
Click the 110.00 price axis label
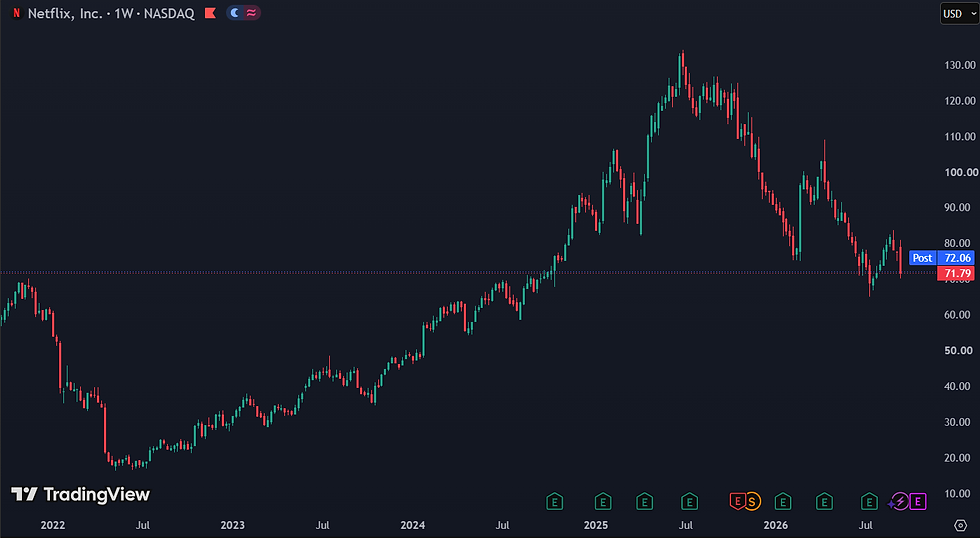pos(959,136)
